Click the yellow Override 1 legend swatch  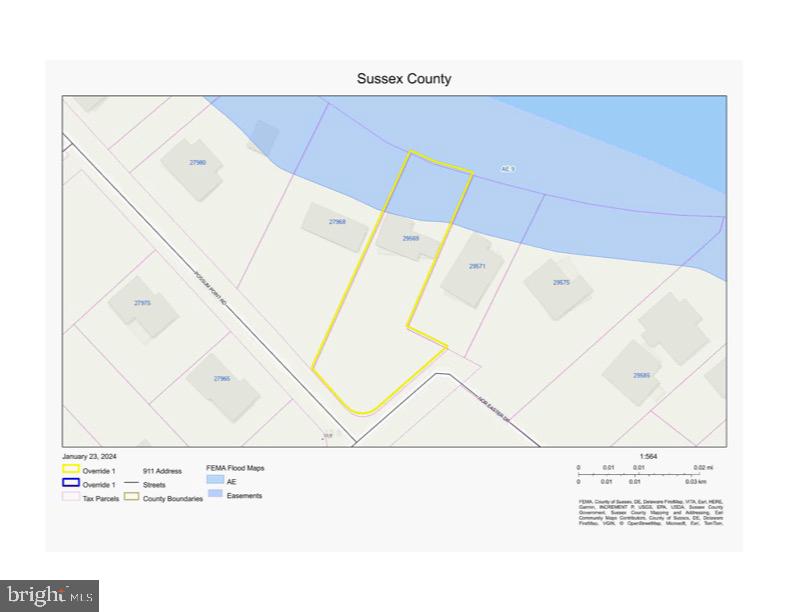pos(71,470)
